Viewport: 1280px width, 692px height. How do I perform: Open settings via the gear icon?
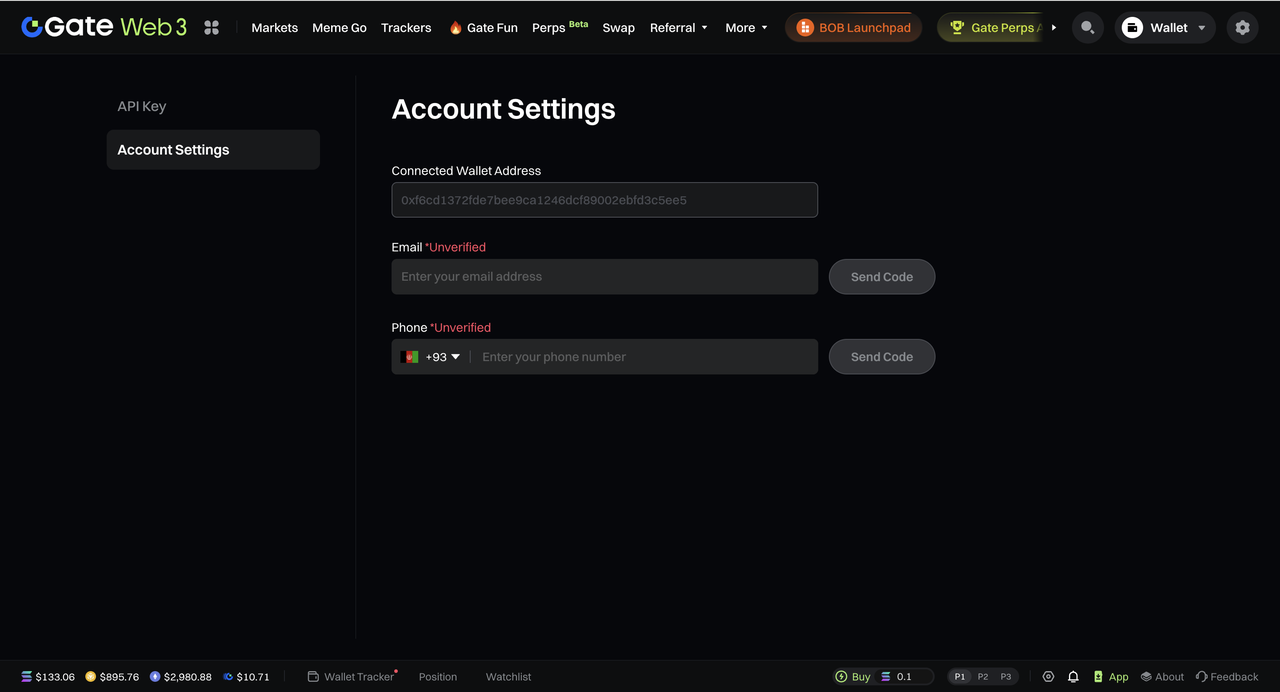click(1242, 28)
